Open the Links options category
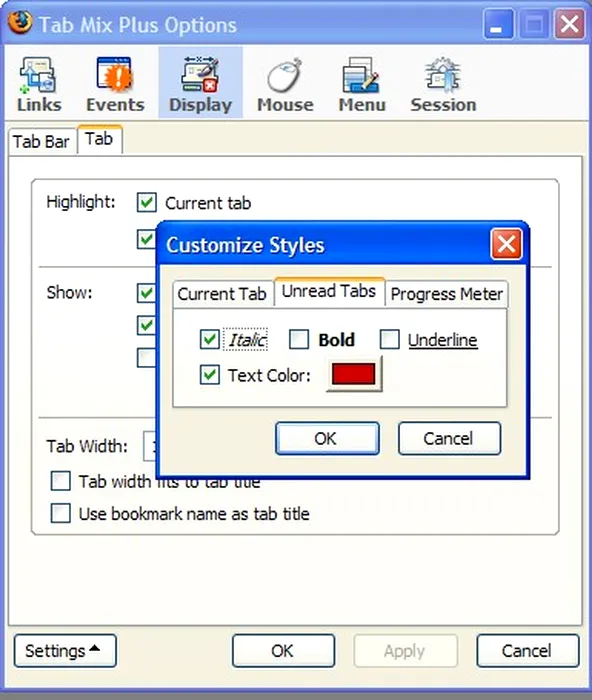 coord(39,84)
